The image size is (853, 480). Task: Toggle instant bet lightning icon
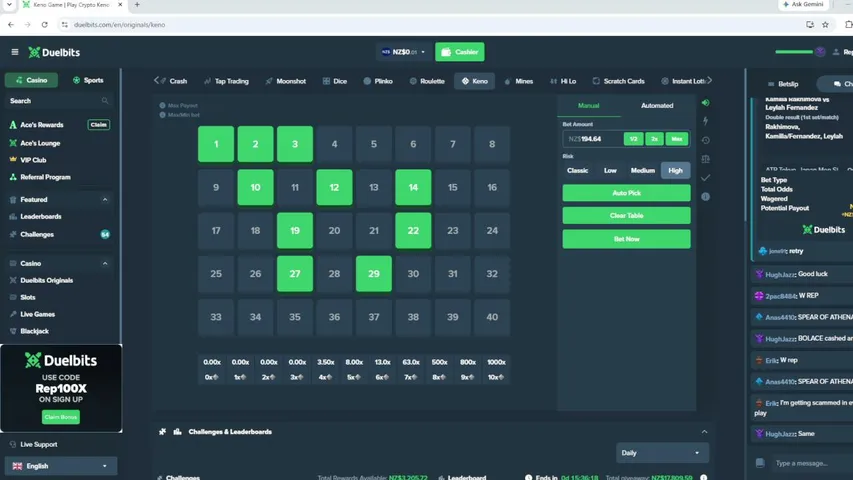click(x=706, y=121)
